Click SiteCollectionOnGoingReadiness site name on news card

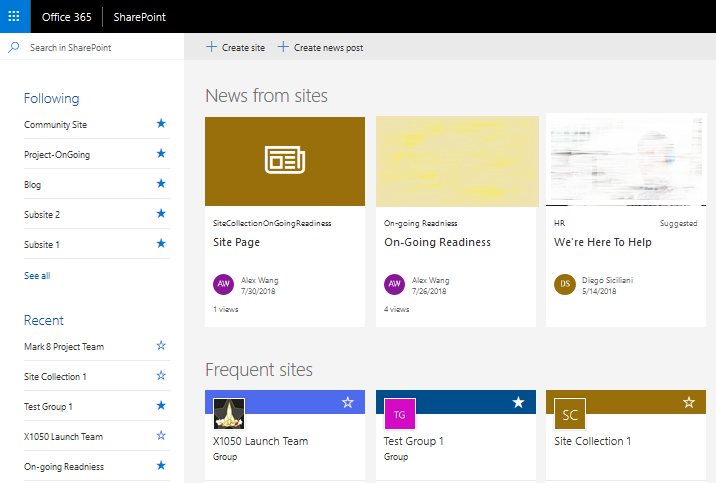click(x=272, y=223)
